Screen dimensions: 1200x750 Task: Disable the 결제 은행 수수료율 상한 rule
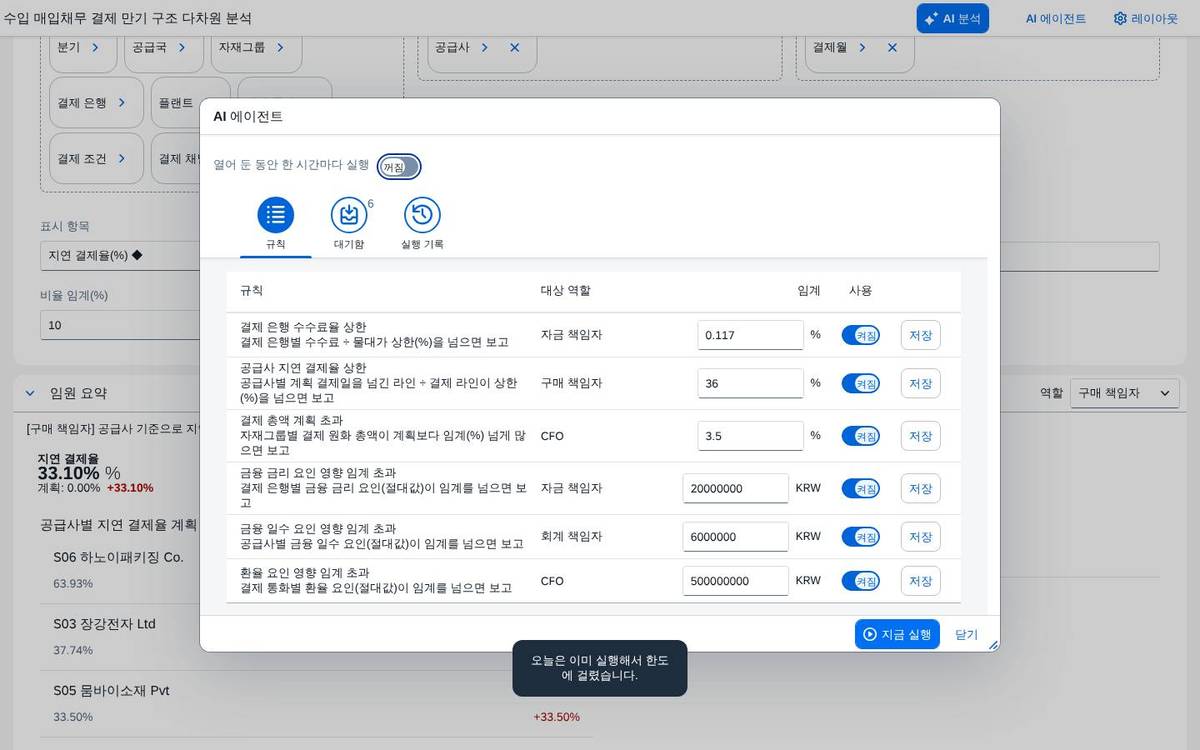pyautogui.click(x=861, y=335)
